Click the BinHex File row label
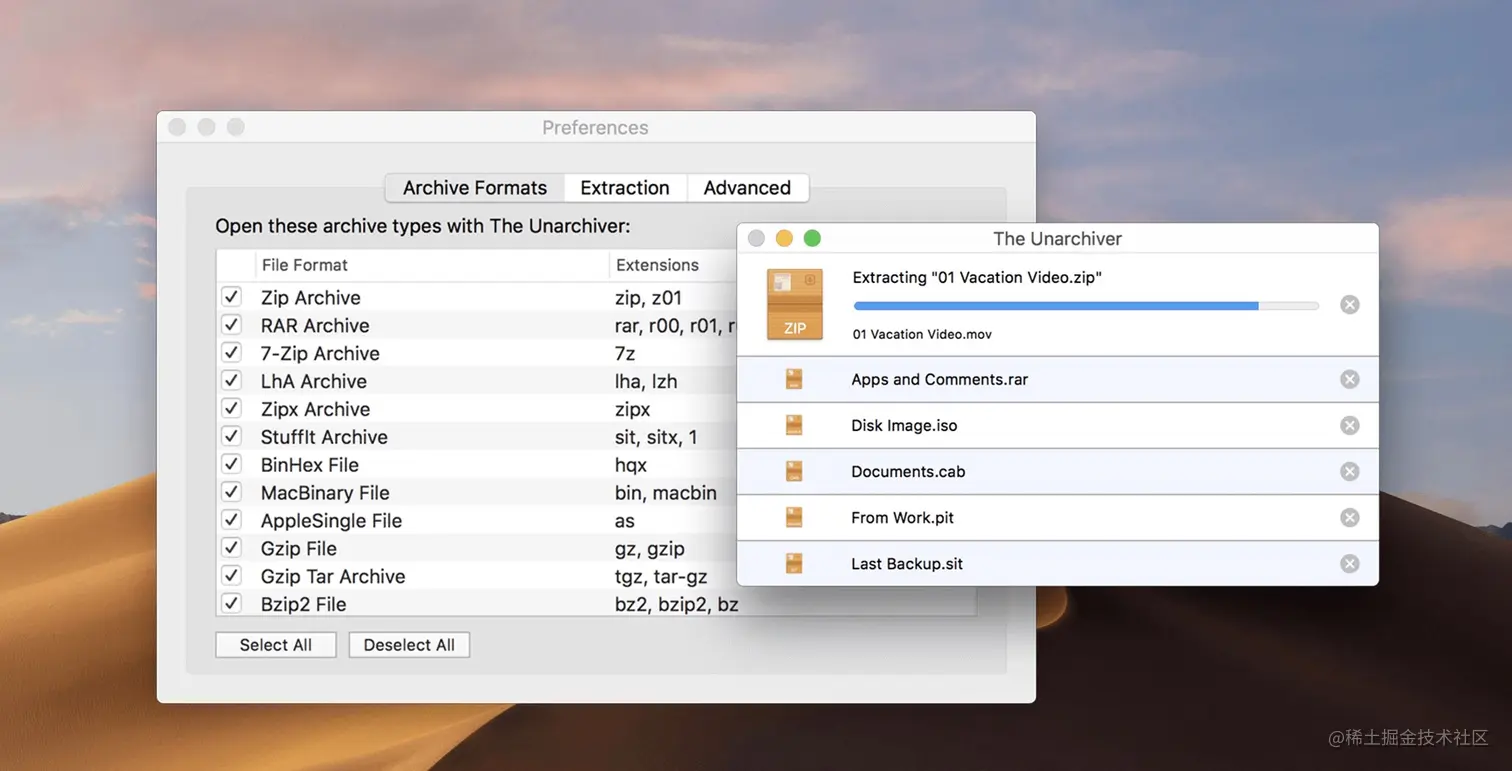The image size is (1512, 771). coord(310,464)
